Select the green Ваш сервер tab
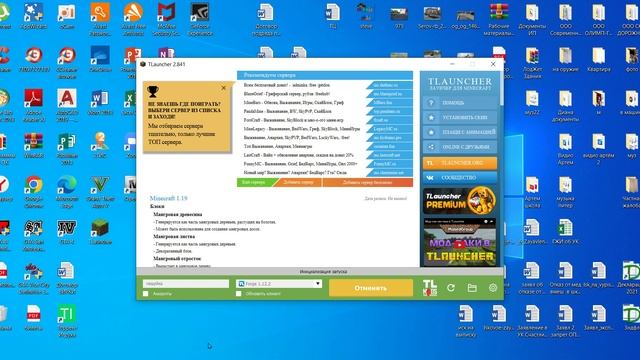This screenshot has width=640, height=360. [x=255, y=182]
